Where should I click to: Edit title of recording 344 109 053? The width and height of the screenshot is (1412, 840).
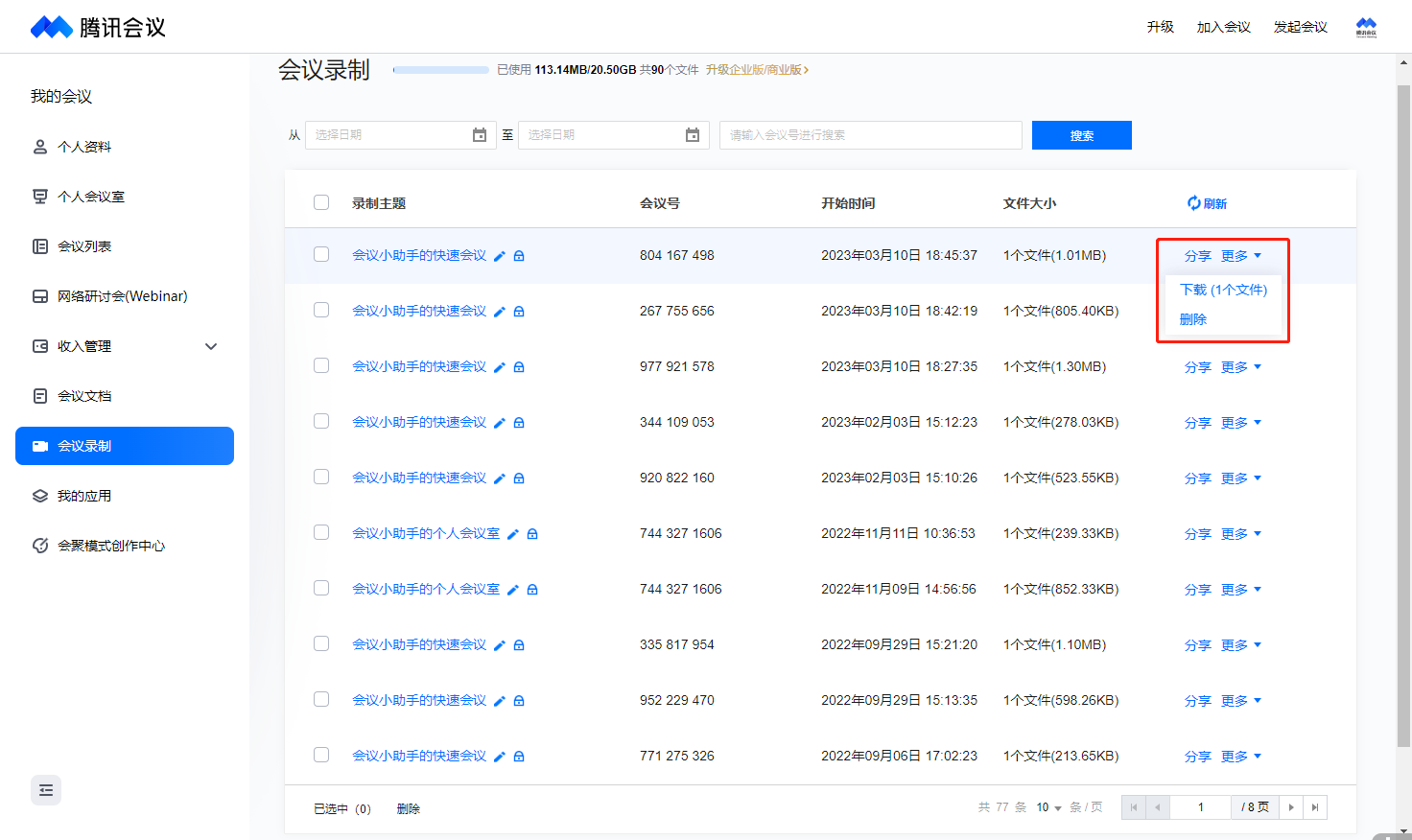499,423
